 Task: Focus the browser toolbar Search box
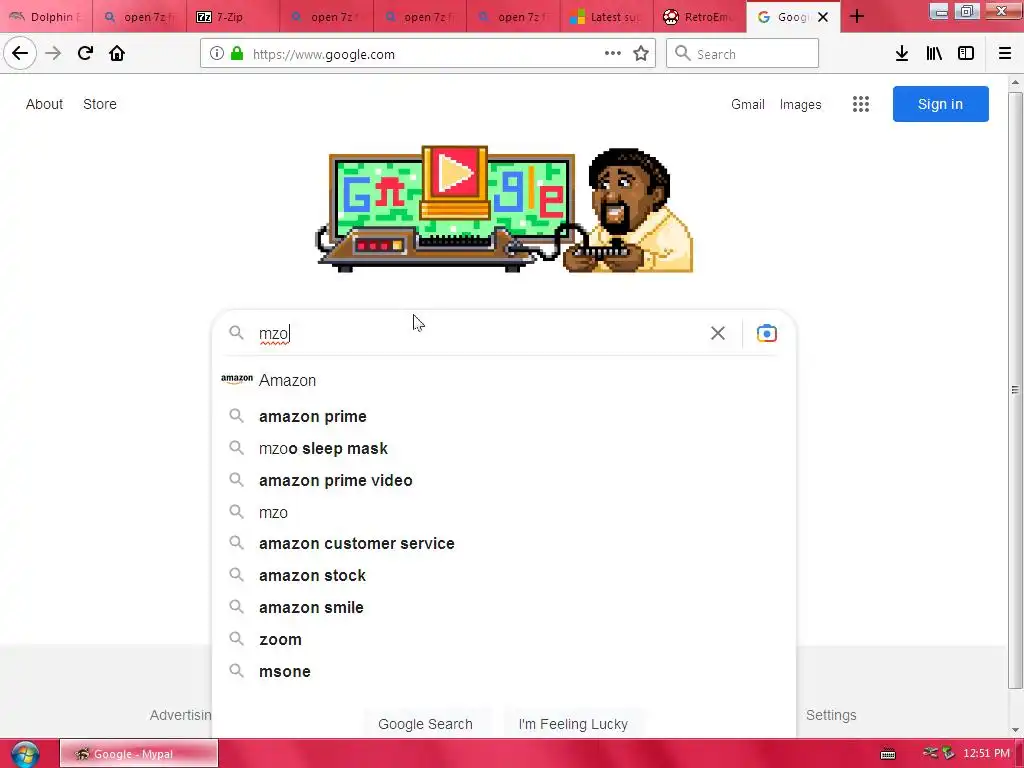(743, 54)
